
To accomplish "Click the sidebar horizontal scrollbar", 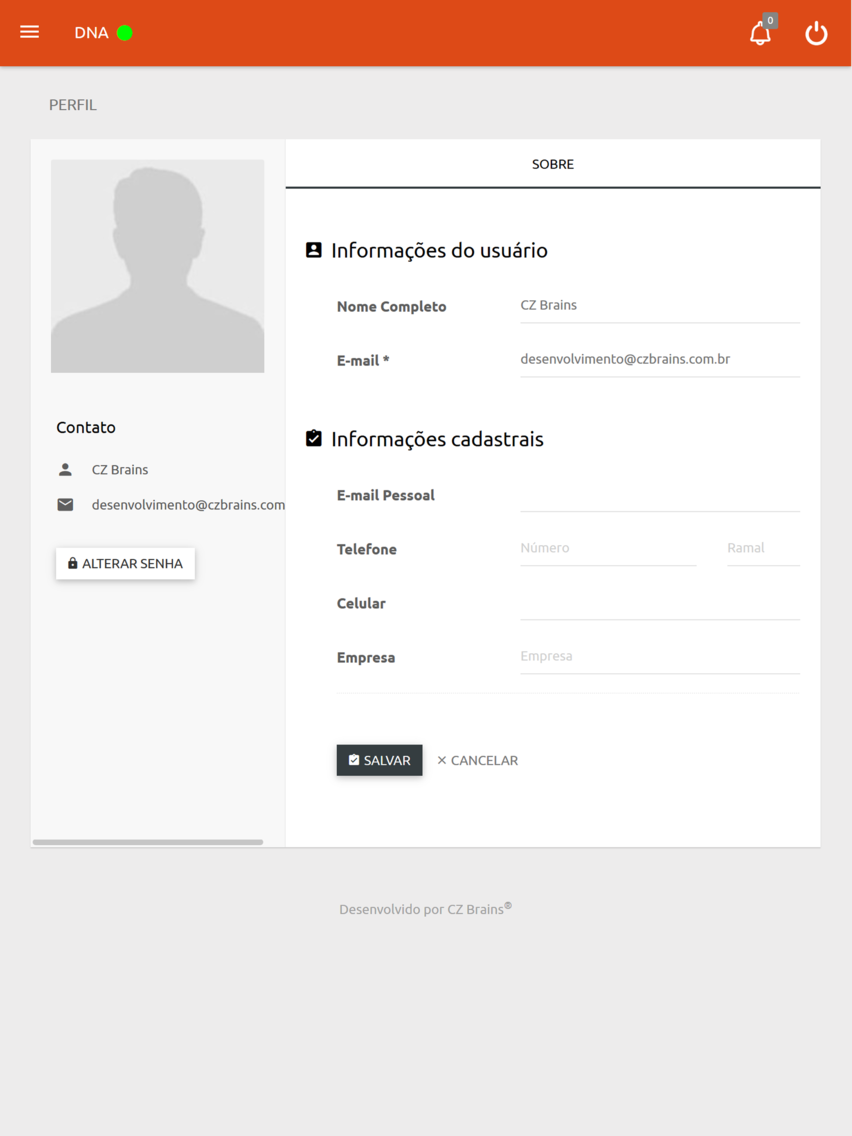I will [148, 842].
